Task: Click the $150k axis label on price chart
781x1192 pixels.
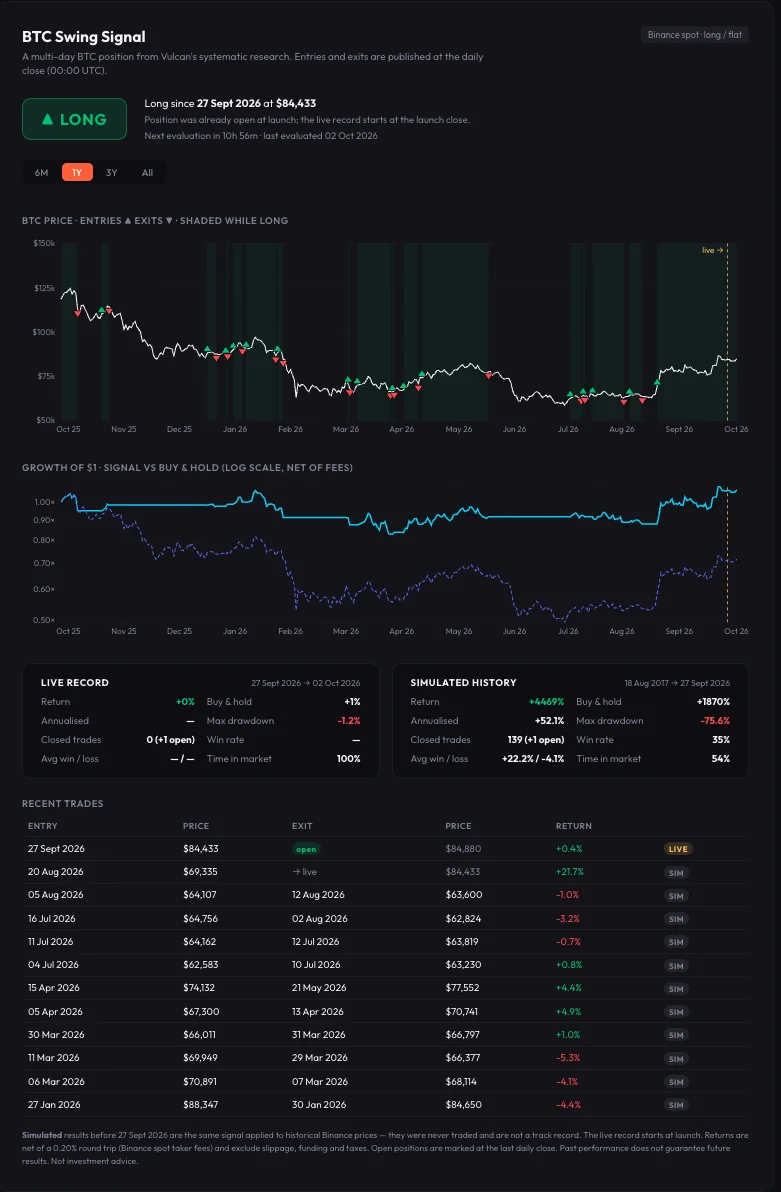Action: (44, 243)
